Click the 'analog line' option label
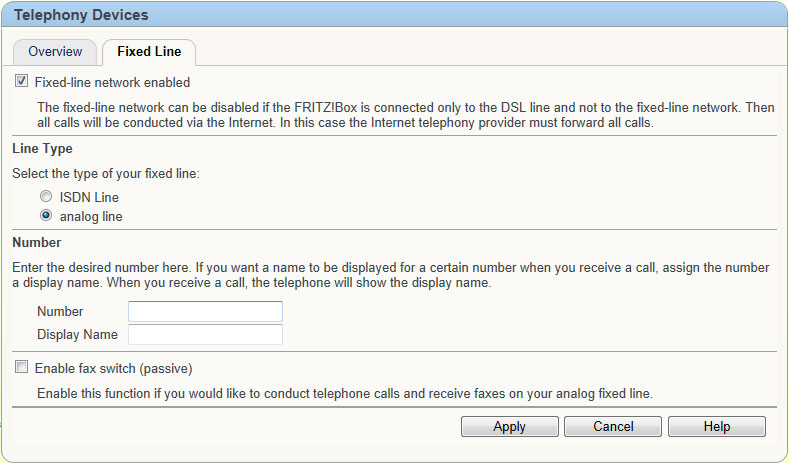The width and height of the screenshot is (789, 463). (x=91, y=217)
